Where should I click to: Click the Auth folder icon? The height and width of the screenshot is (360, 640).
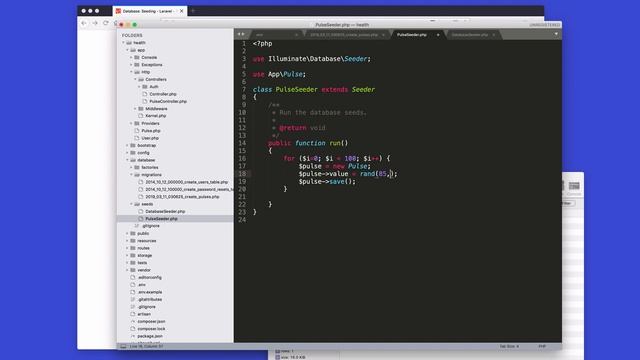coord(145,87)
